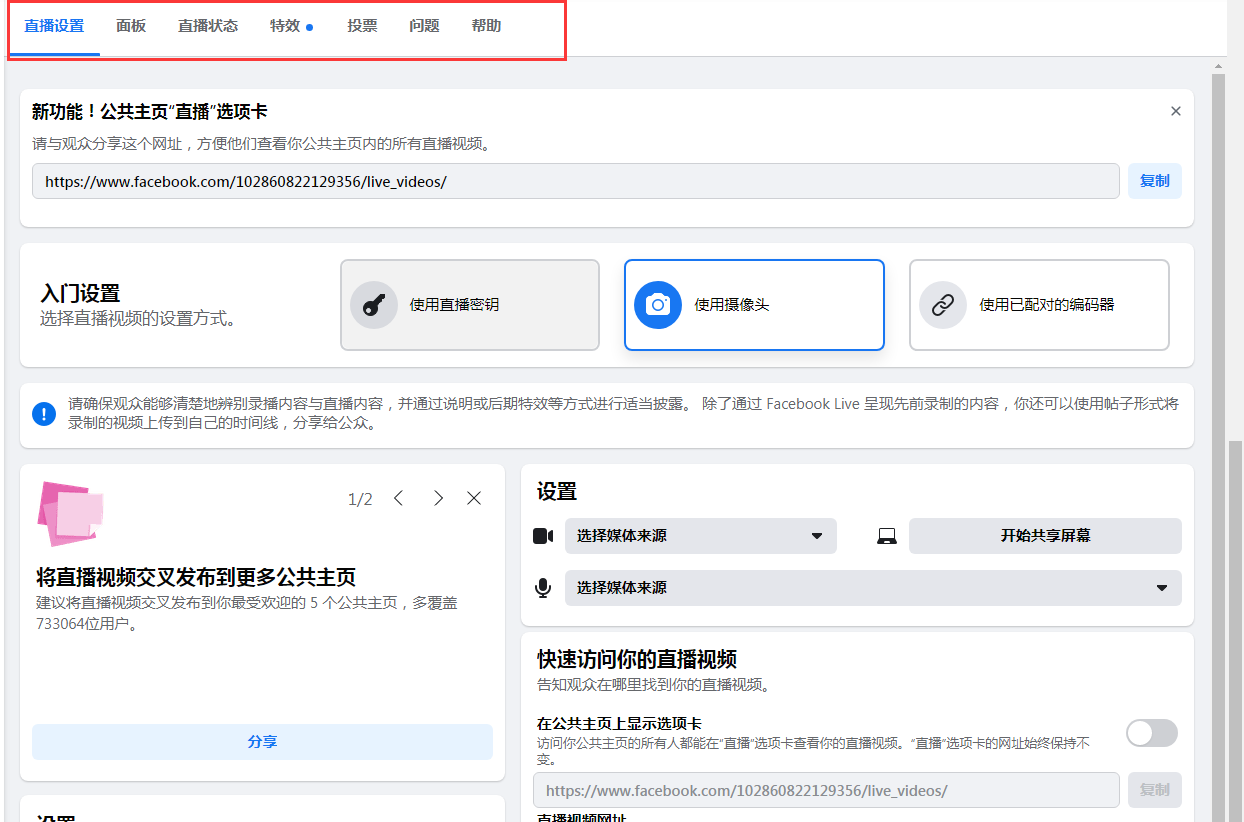Click the pink crossposting illustration

pyautogui.click(x=70, y=513)
